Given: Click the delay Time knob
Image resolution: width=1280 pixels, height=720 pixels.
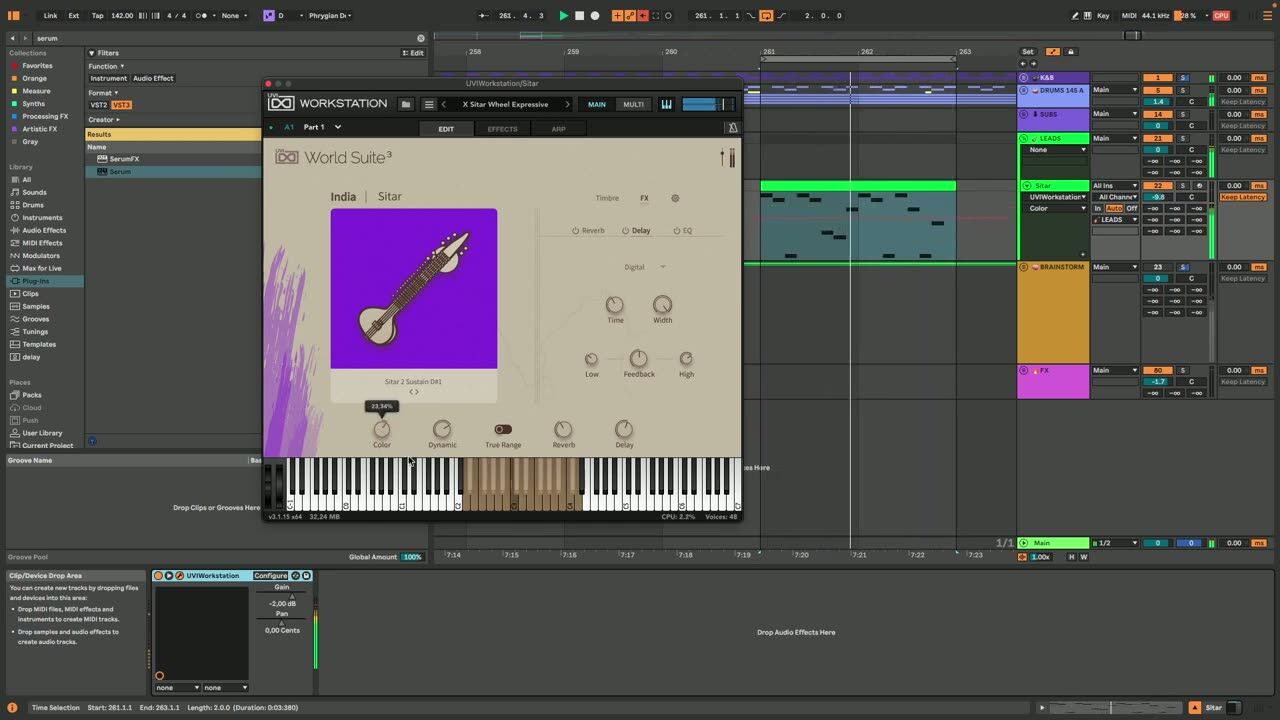Looking at the screenshot, I should [615, 304].
